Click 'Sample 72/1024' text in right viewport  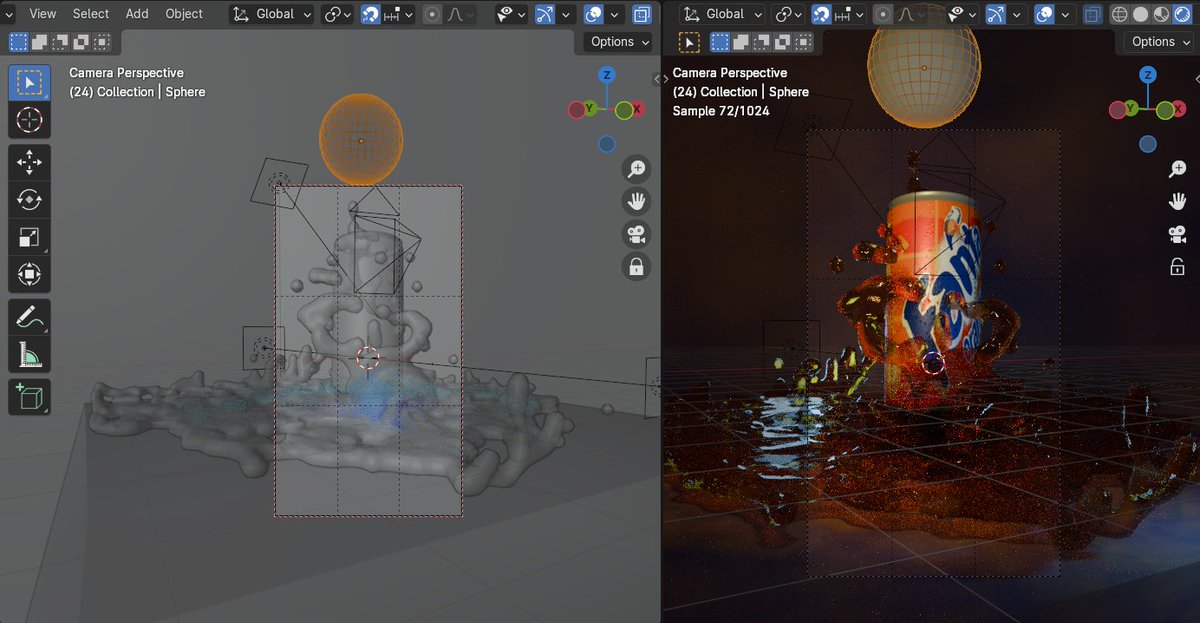[x=721, y=111]
